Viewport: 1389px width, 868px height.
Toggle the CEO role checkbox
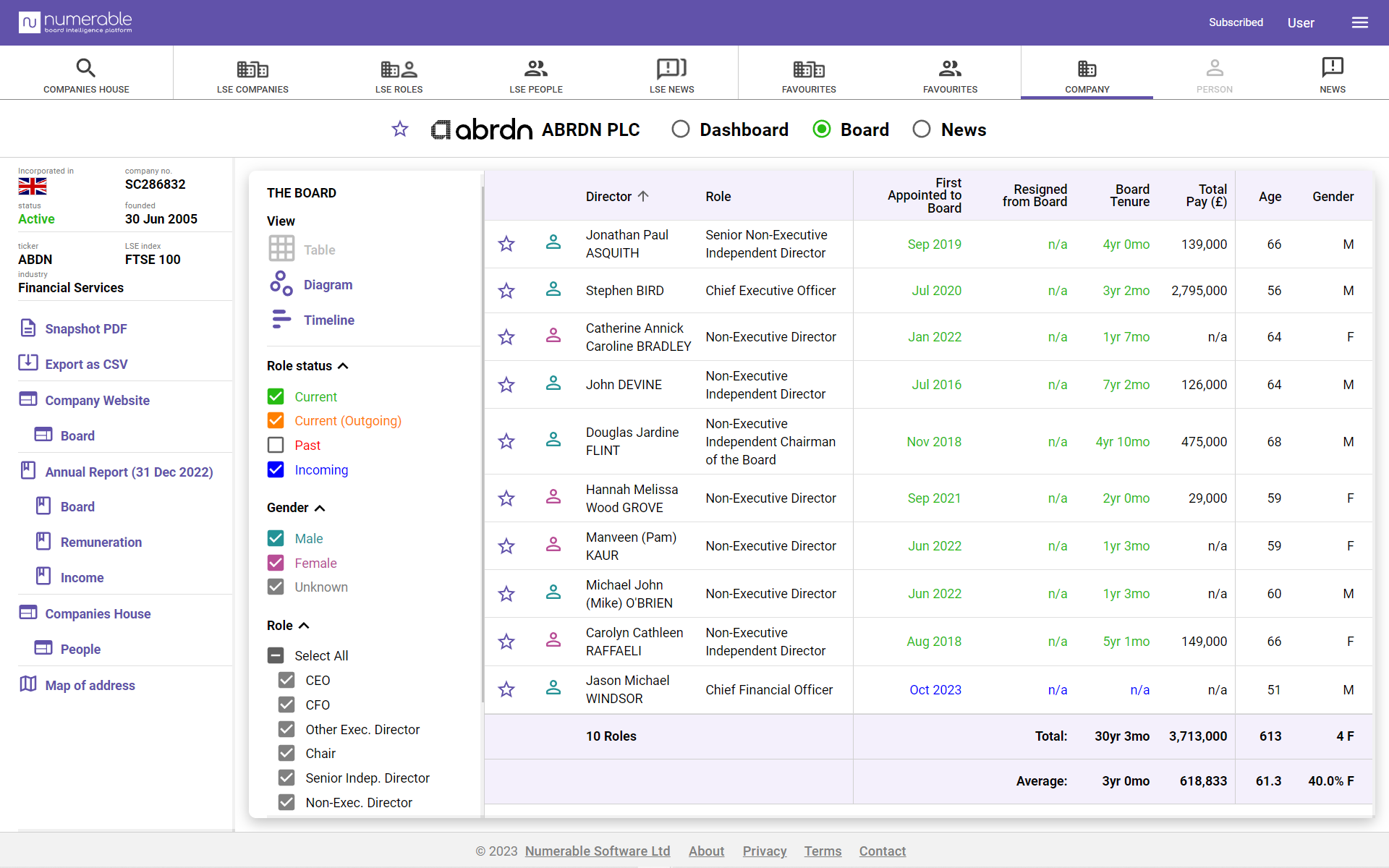point(286,680)
